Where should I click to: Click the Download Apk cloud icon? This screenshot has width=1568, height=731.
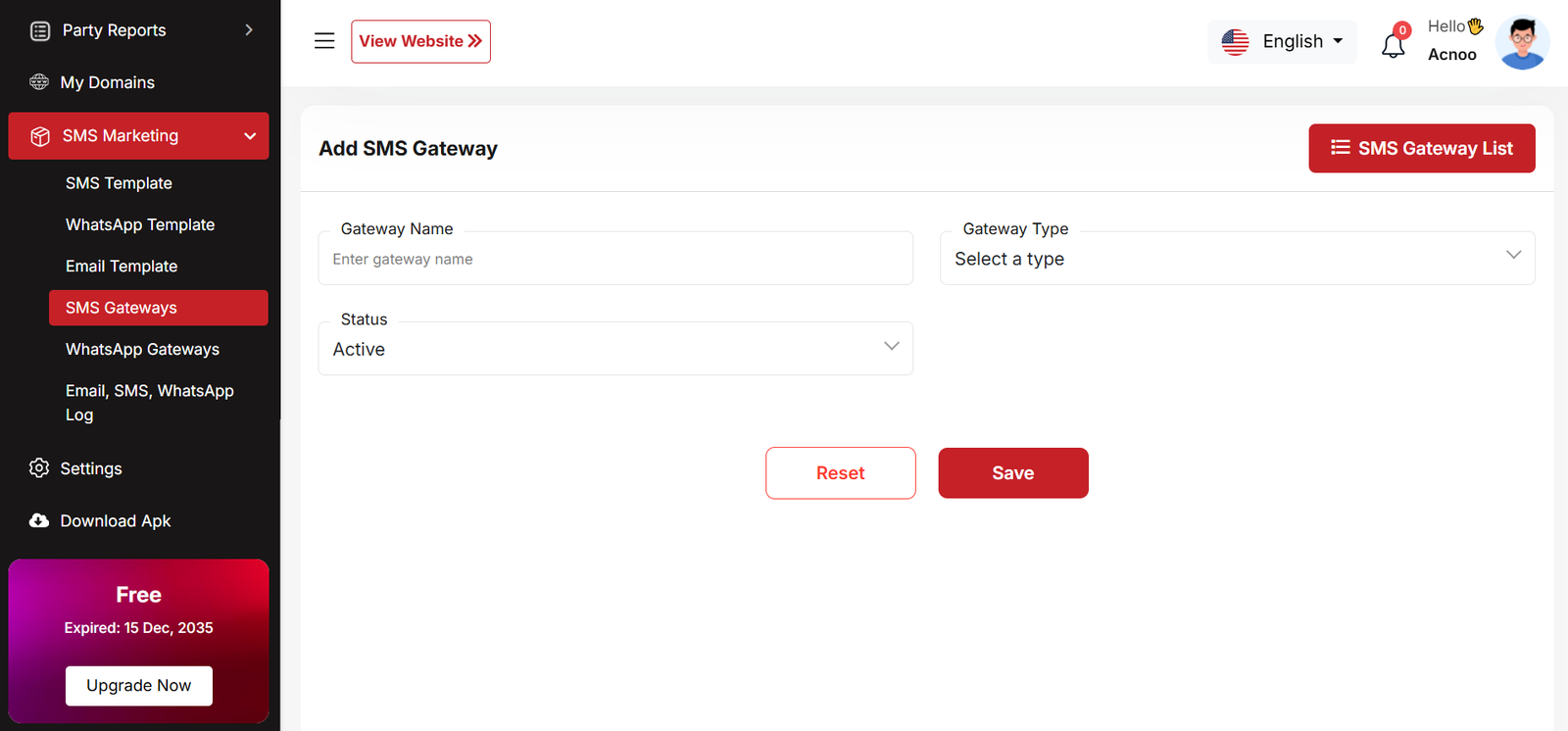(39, 521)
